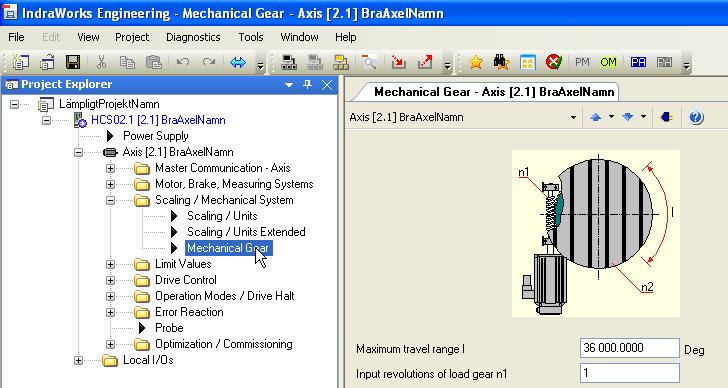The width and height of the screenshot is (728, 388).
Task: Select Mechanical Gear tree item
Action: pos(228,248)
